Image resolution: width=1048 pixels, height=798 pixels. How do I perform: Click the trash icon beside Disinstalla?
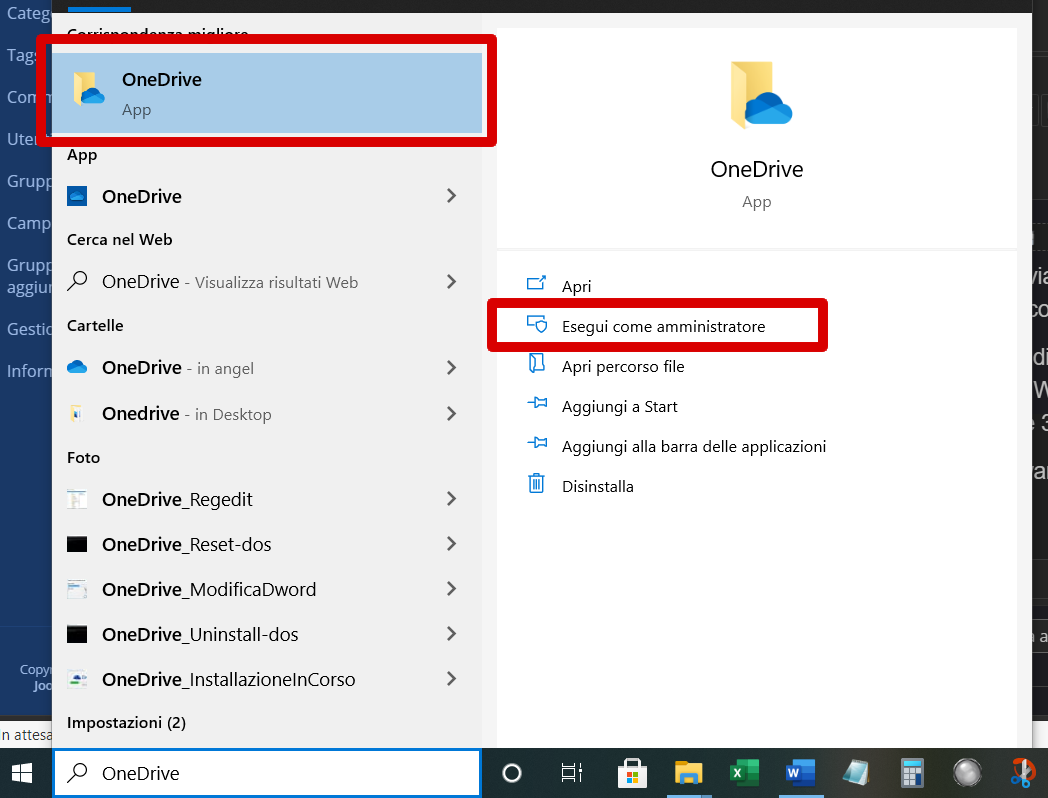[537, 483]
